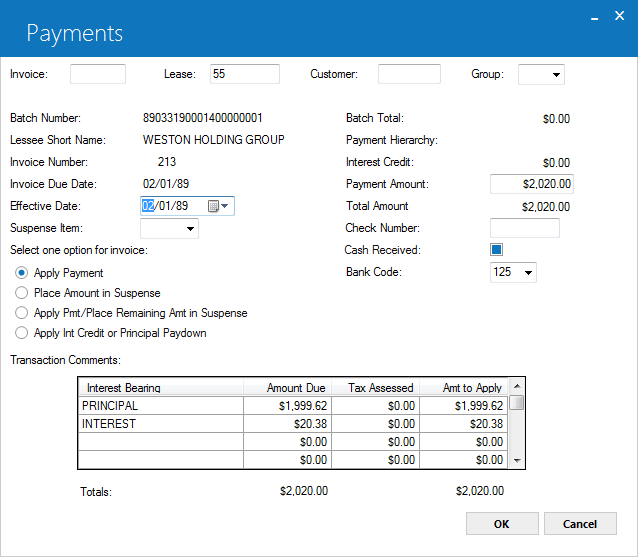This screenshot has width=638, height=557.
Task: Open the Effective Date calendar picker icon
Action: 218,206
